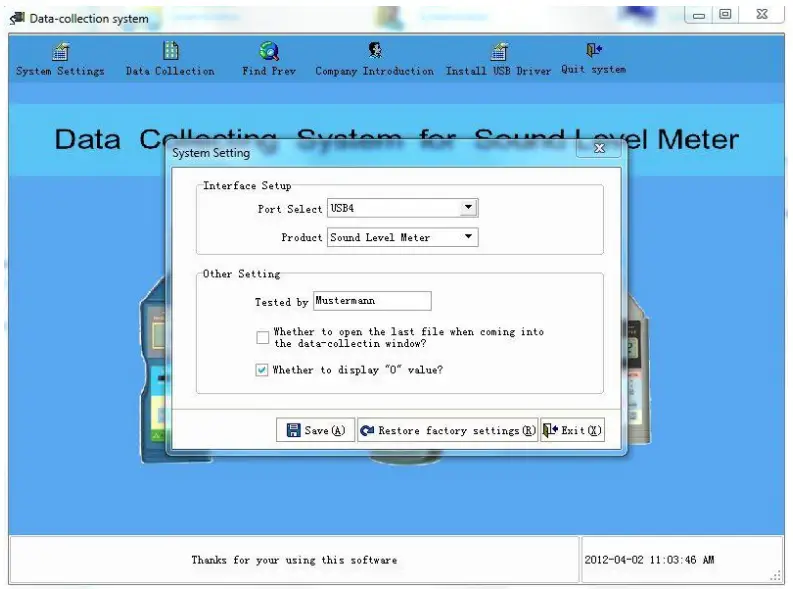The width and height of the screenshot is (793, 589).
Task: Click the Sound Level Meter product field
Action: tap(403, 237)
